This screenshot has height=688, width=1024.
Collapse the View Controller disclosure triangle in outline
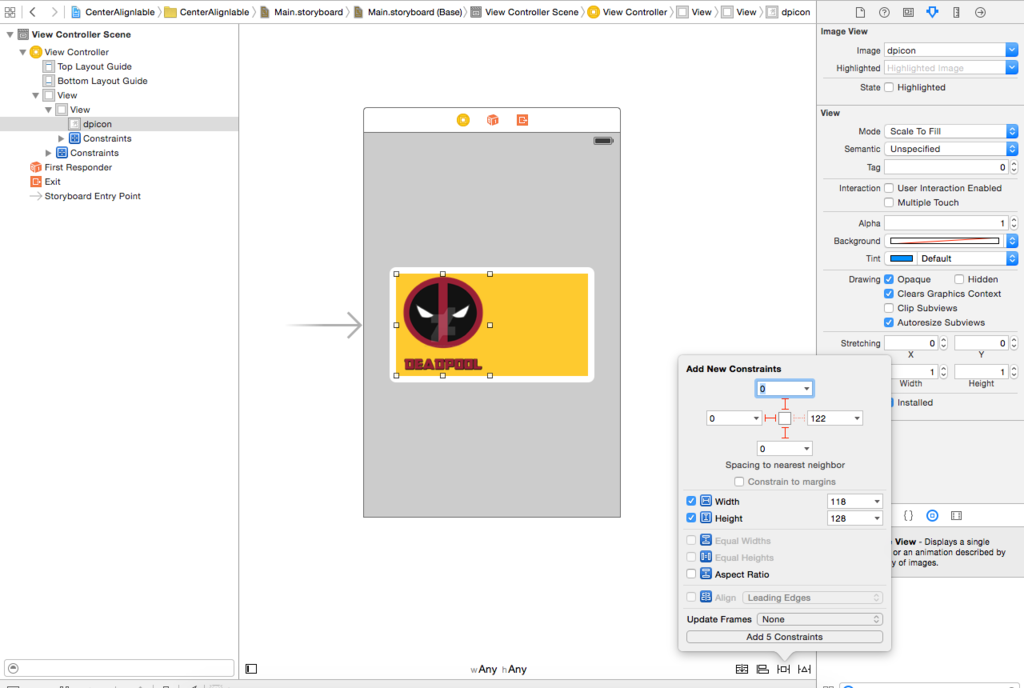coord(23,52)
